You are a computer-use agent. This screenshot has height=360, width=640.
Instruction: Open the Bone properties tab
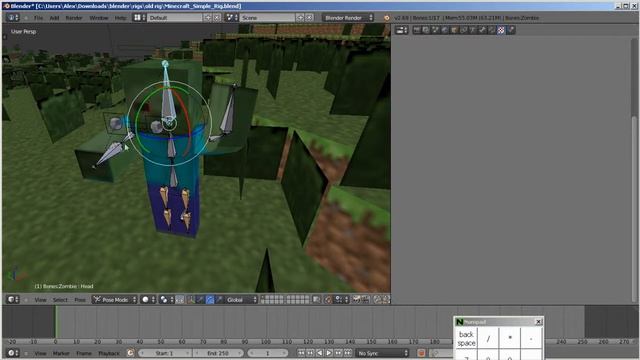click(482, 30)
